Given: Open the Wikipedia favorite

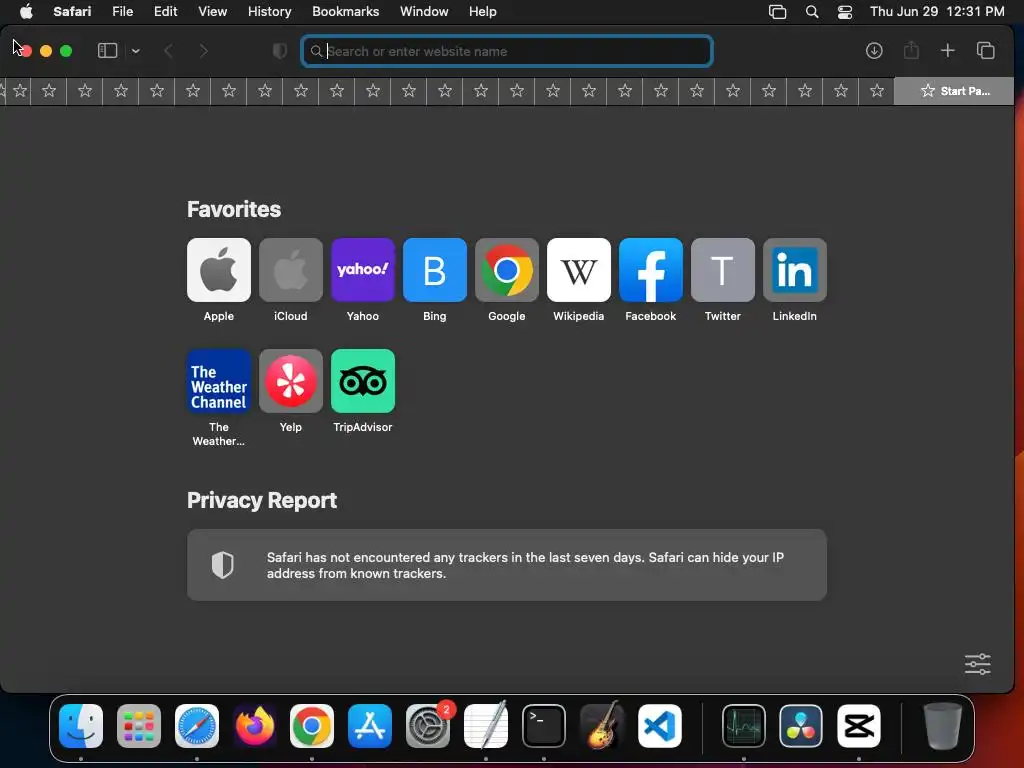Looking at the screenshot, I should 579,270.
